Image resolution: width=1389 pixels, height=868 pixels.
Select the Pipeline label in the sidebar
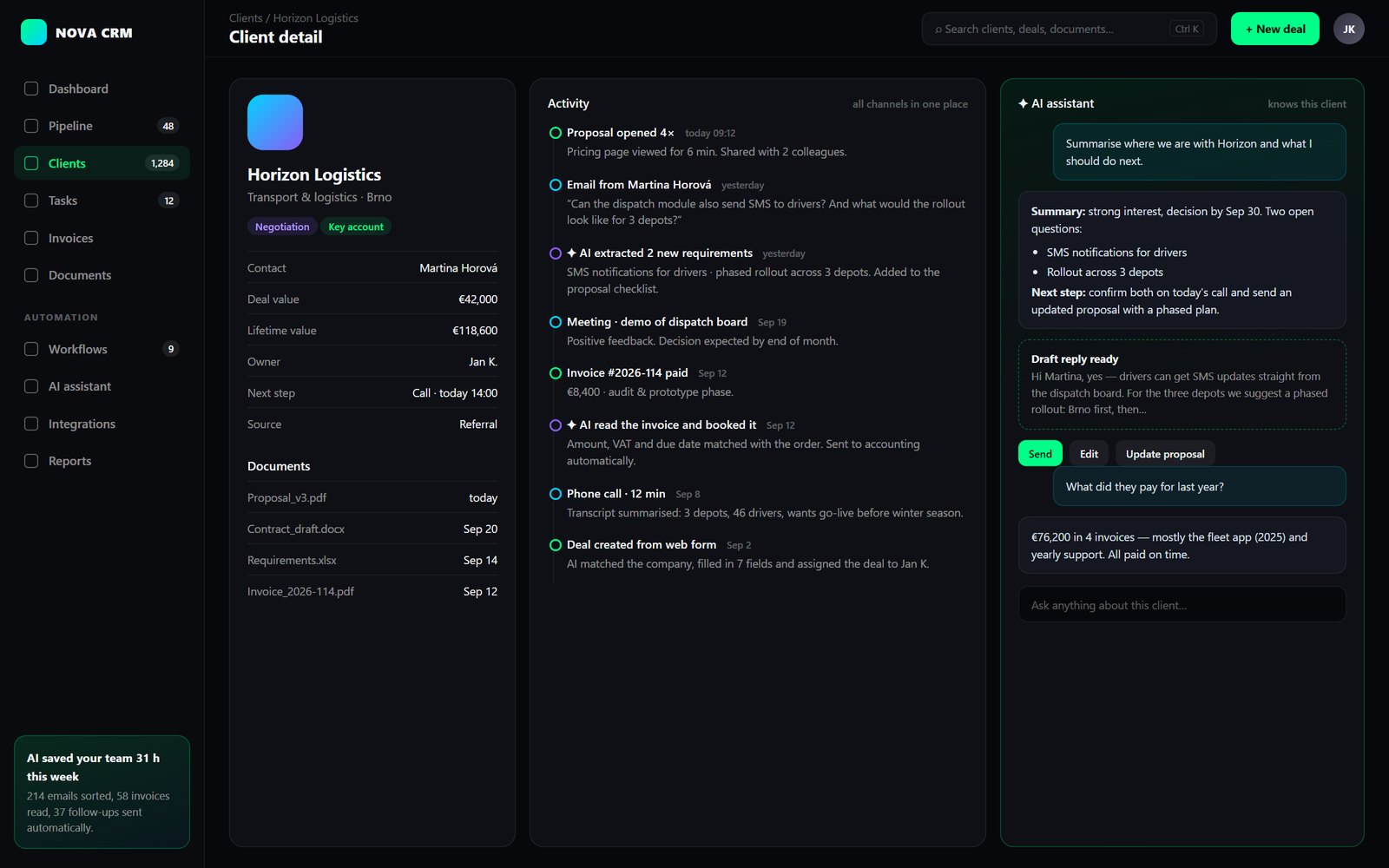pos(70,126)
